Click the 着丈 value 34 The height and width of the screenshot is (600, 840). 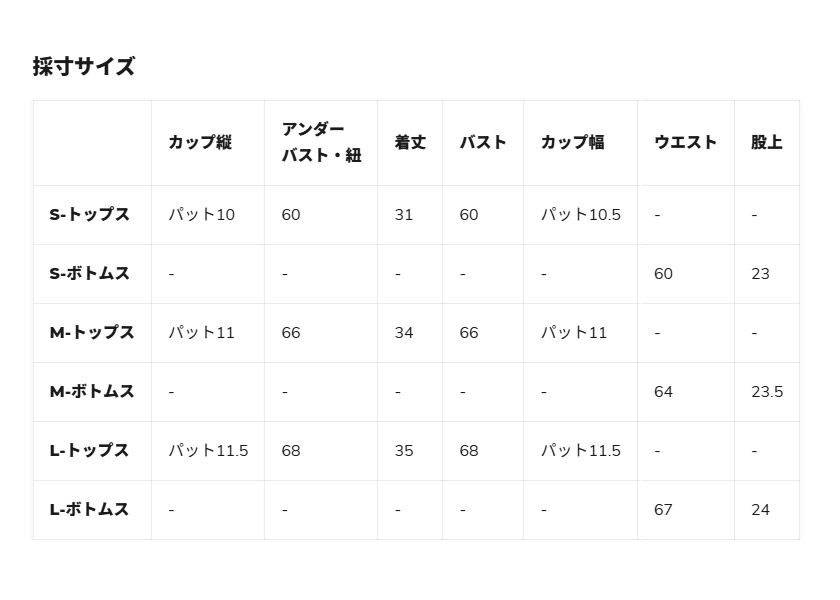click(x=404, y=333)
